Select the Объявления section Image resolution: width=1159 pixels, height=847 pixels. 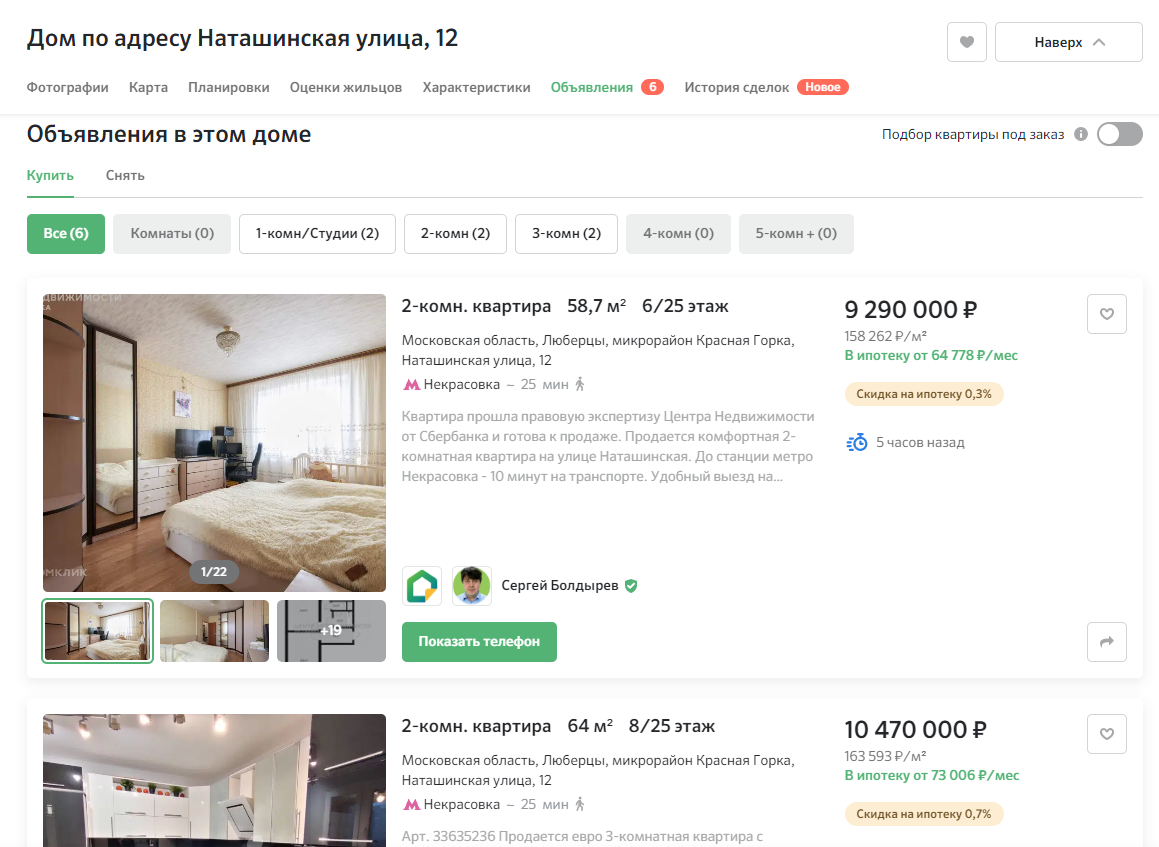[591, 87]
